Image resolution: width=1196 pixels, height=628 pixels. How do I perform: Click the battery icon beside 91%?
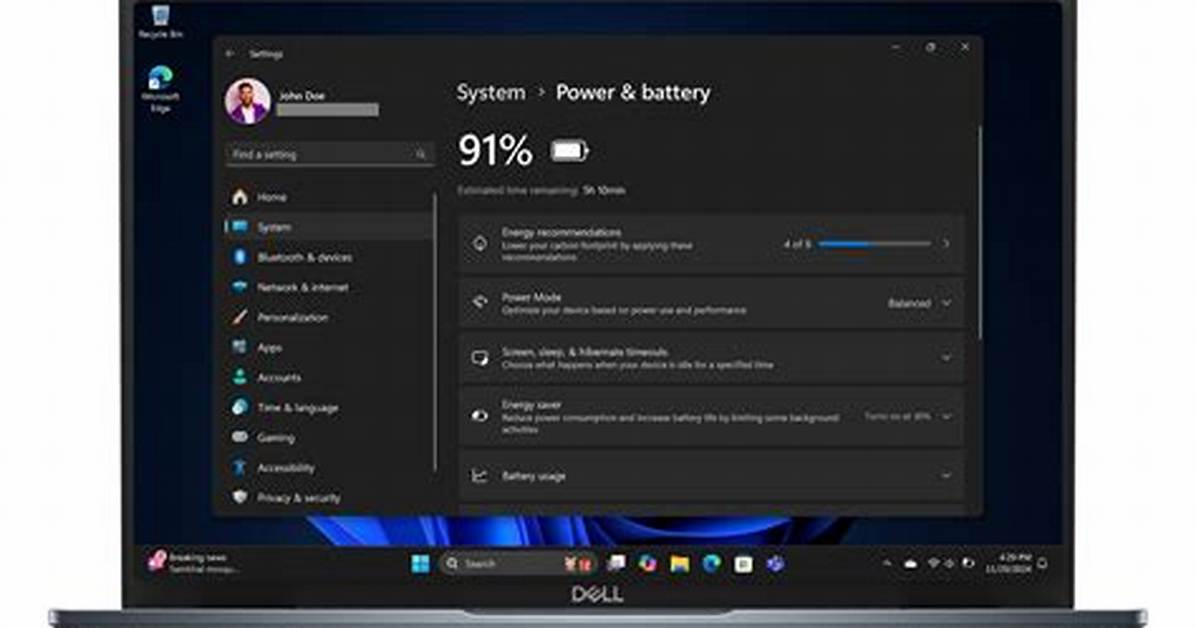point(570,151)
